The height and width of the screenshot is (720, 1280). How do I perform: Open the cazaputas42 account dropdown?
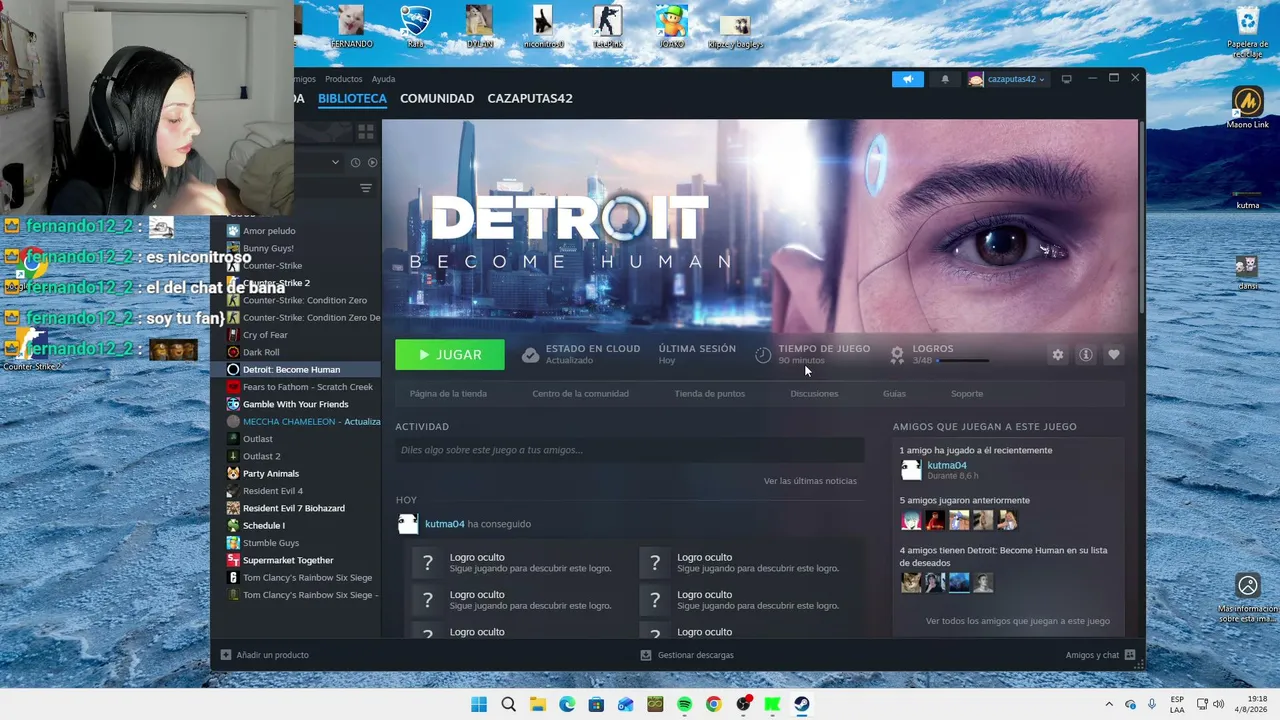(1007, 79)
